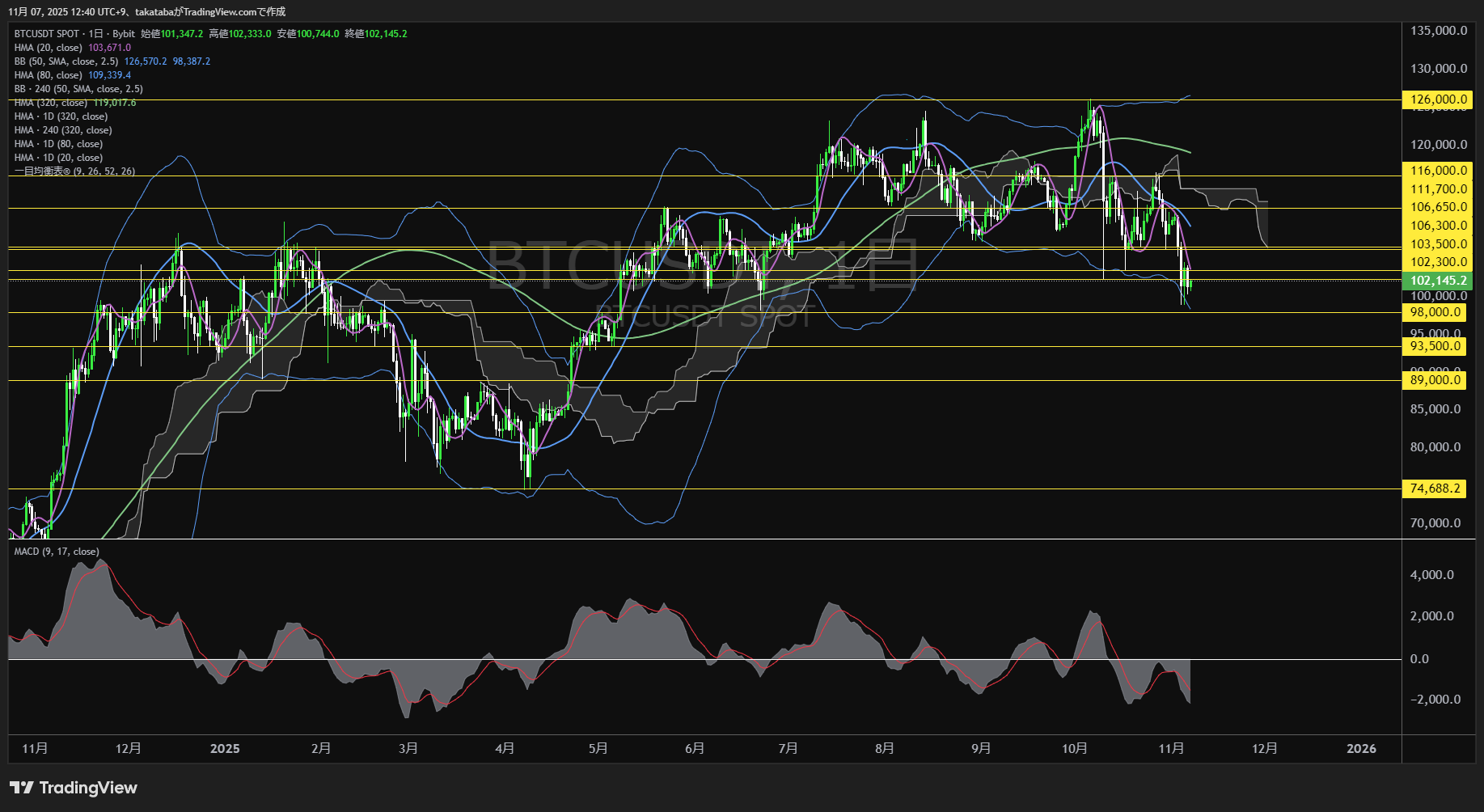Click the yellow 74,688.2 price level tag
1484x812 pixels.
[1435, 488]
